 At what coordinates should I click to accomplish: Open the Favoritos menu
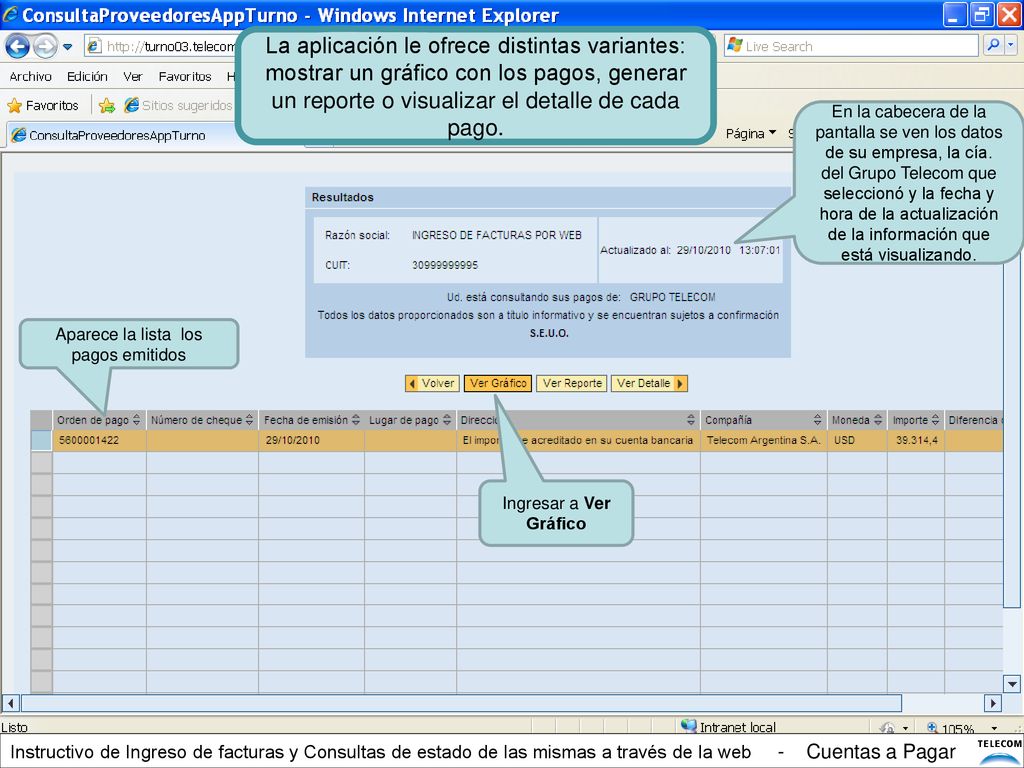(185, 76)
